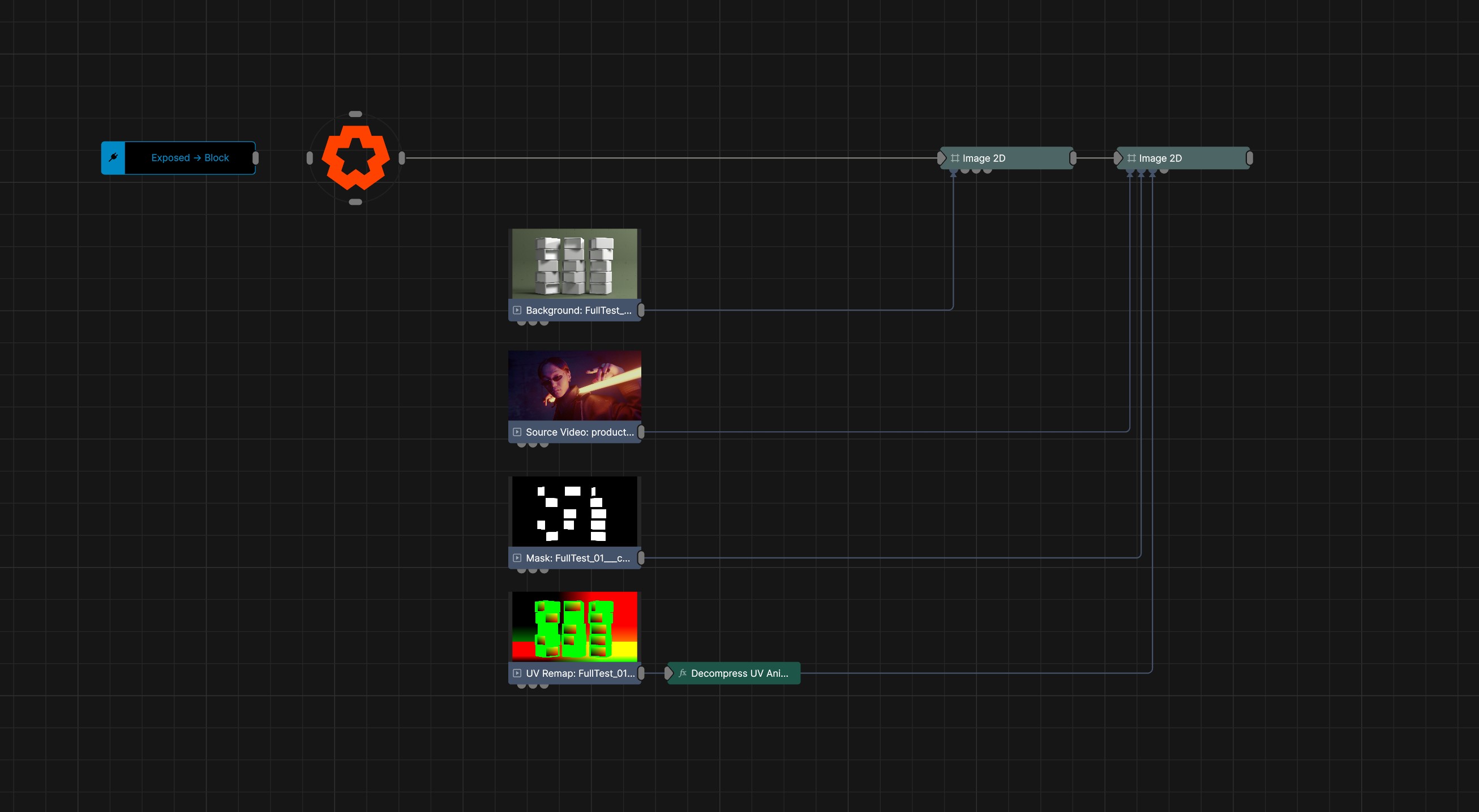
Task: Click the play icon on Background node
Action: point(517,310)
